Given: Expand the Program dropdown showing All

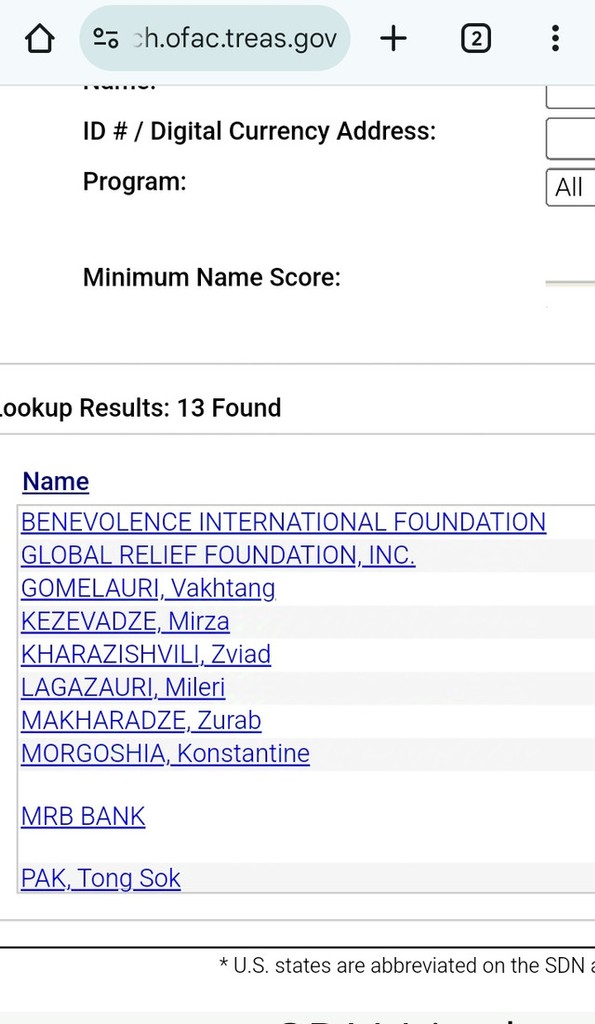Looking at the screenshot, I should pos(570,187).
